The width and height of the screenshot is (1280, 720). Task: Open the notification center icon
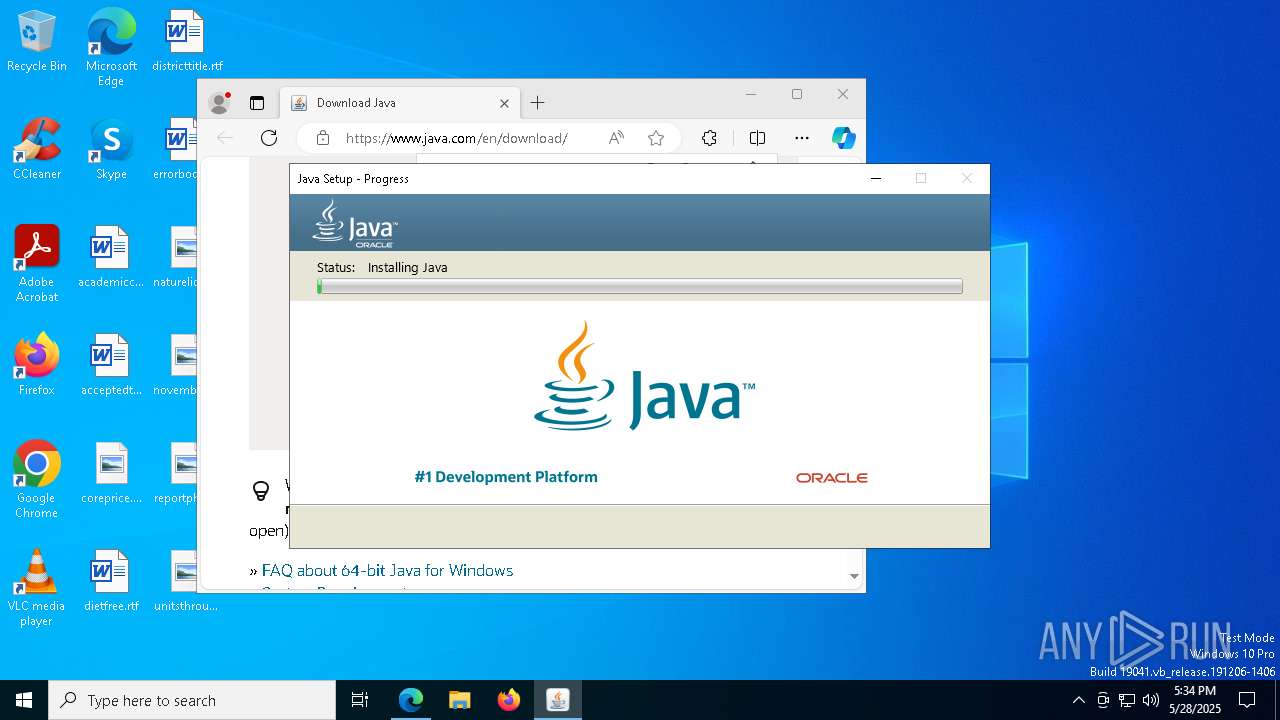click(x=1247, y=700)
